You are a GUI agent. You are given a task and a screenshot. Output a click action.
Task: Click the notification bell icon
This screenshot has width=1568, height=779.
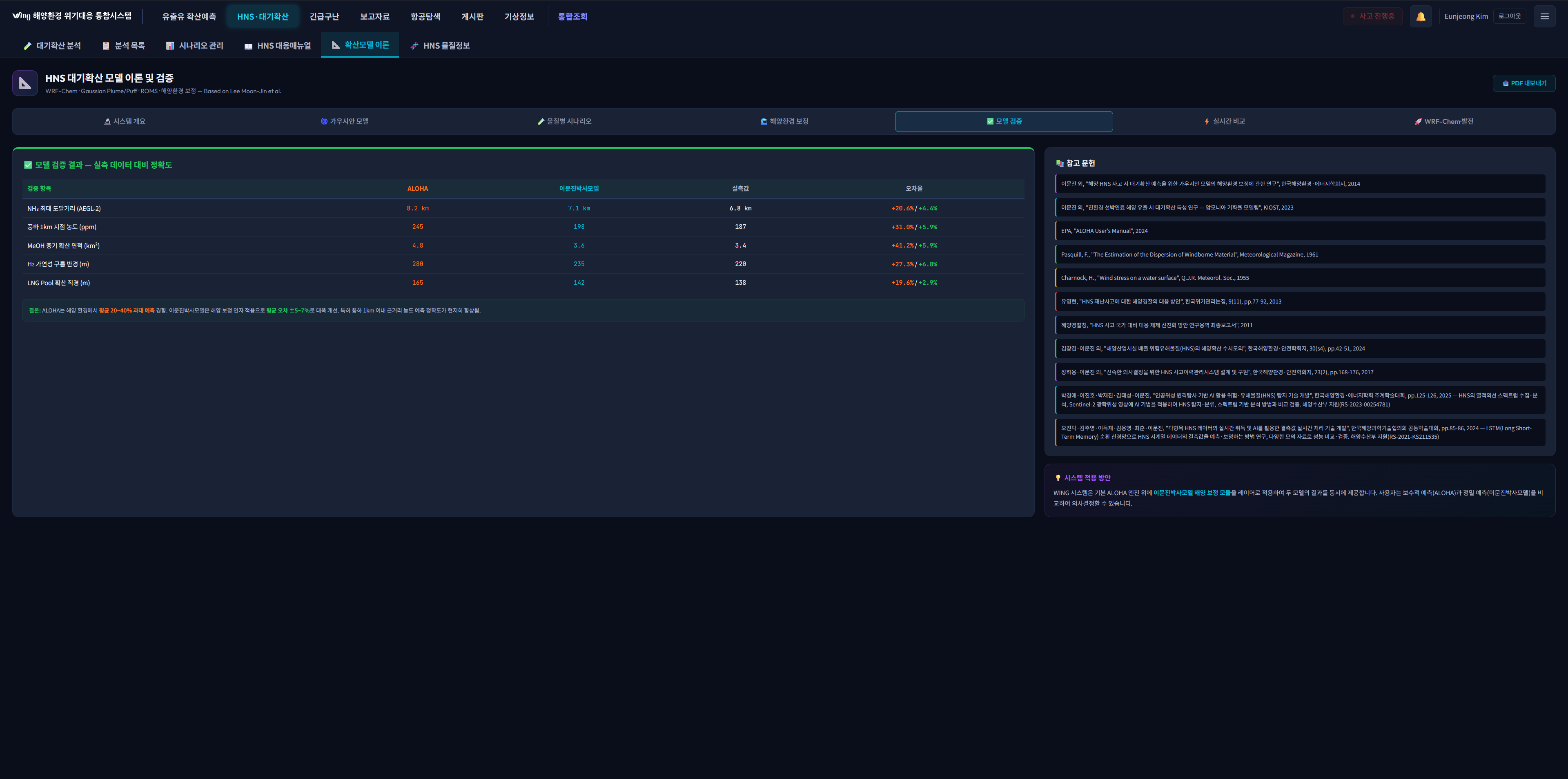pyautogui.click(x=1420, y=16)
